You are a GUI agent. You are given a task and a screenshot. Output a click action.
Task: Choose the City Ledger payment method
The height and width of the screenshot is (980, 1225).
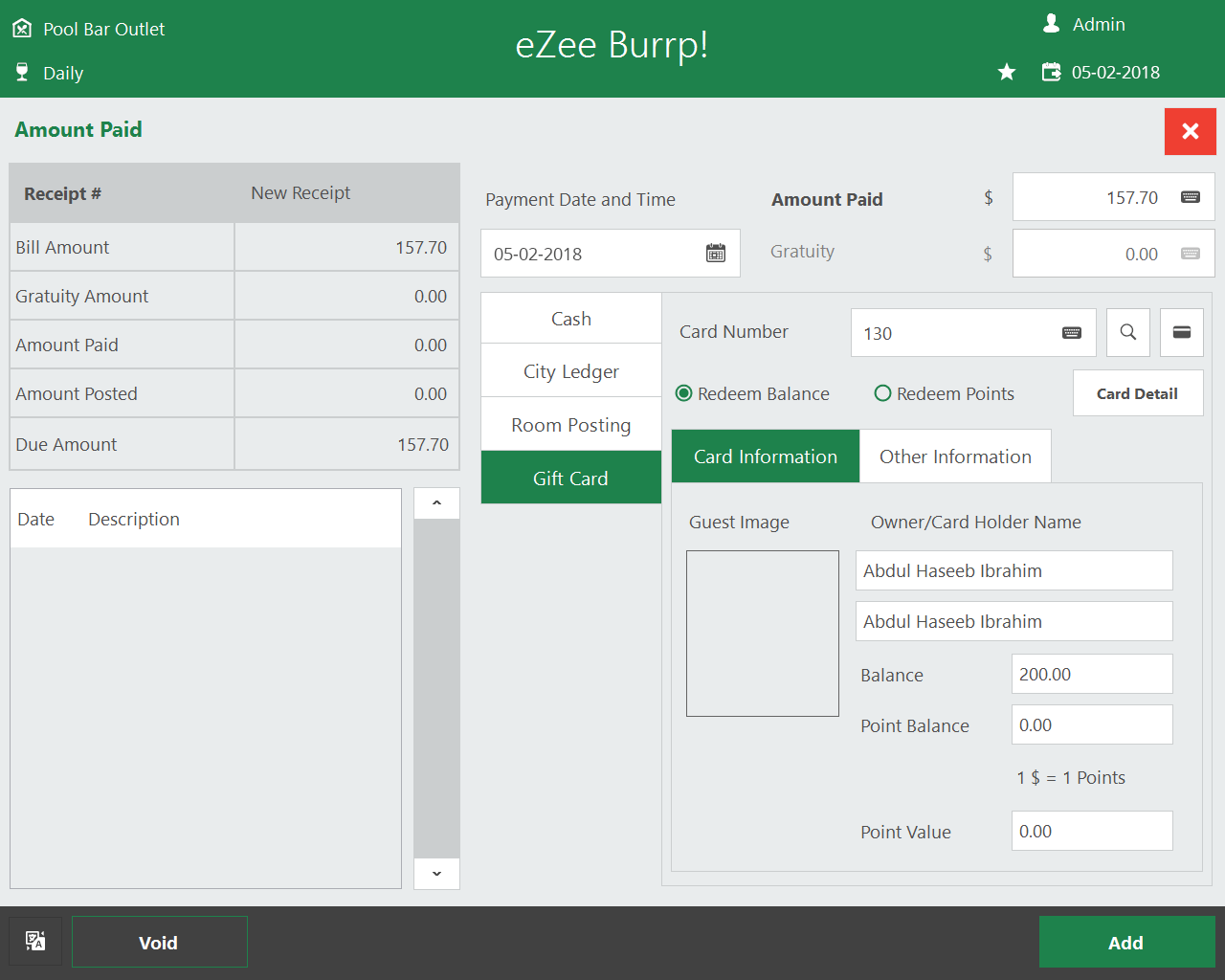(571, 371)
